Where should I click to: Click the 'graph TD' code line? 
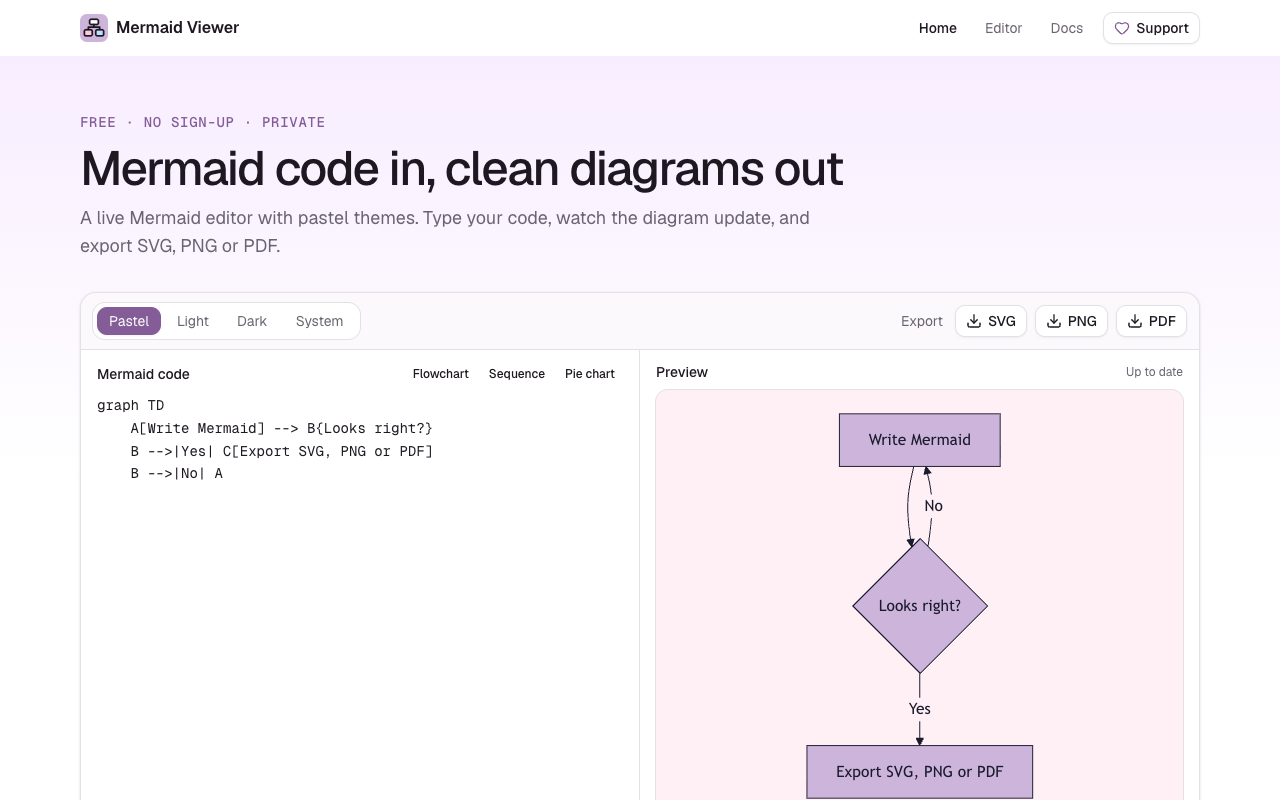(x=130, y=405)
